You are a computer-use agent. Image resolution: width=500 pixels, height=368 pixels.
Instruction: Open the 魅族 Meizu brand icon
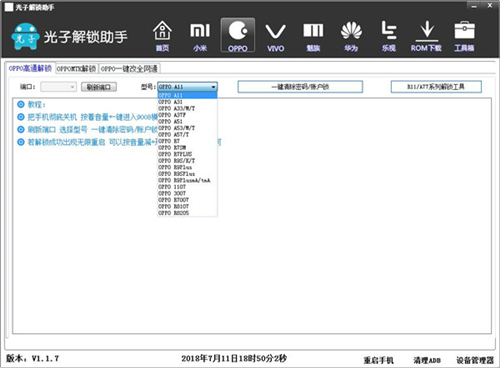point(313,36)
